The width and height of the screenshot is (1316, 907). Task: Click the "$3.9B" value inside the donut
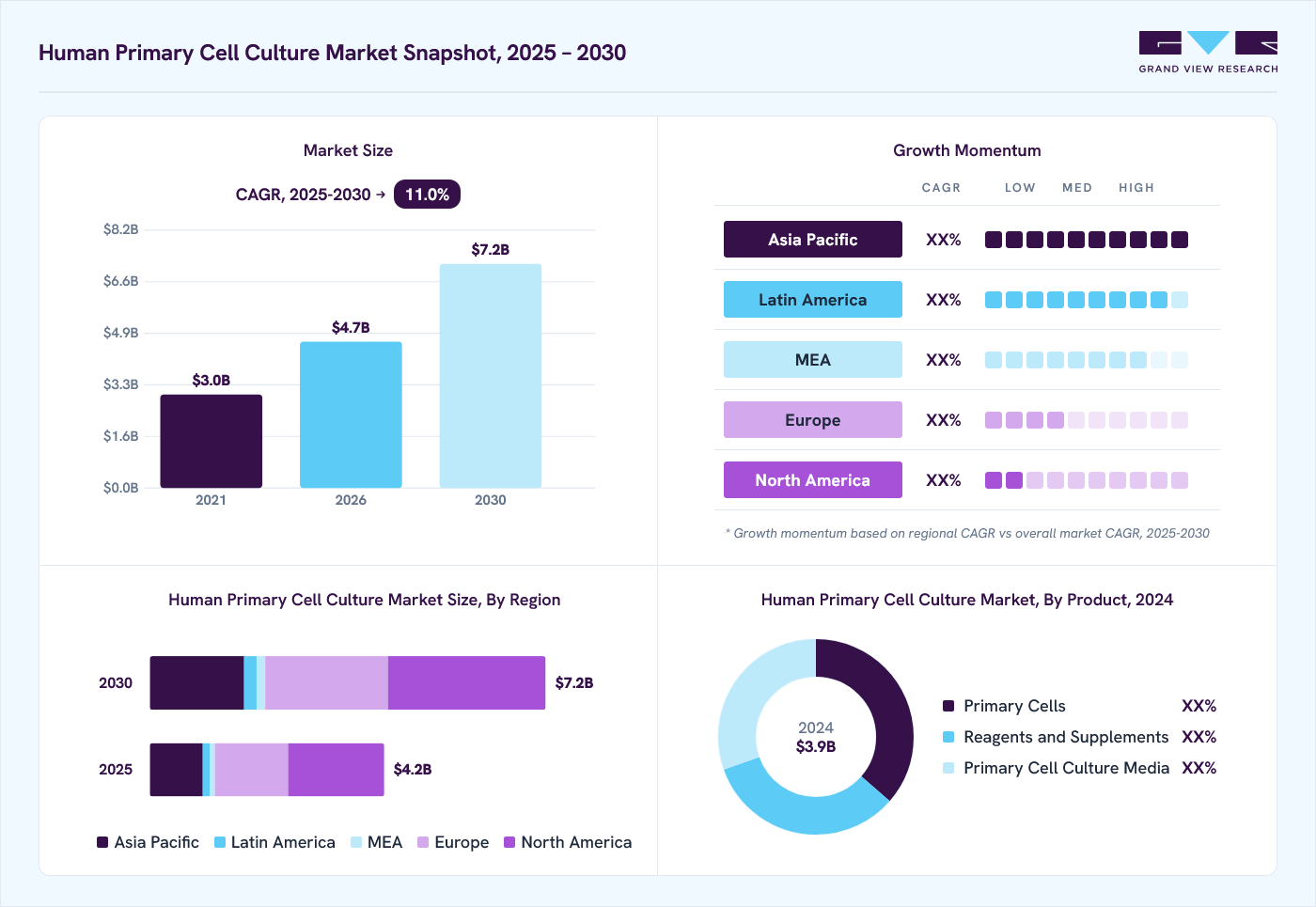(816, 747)
